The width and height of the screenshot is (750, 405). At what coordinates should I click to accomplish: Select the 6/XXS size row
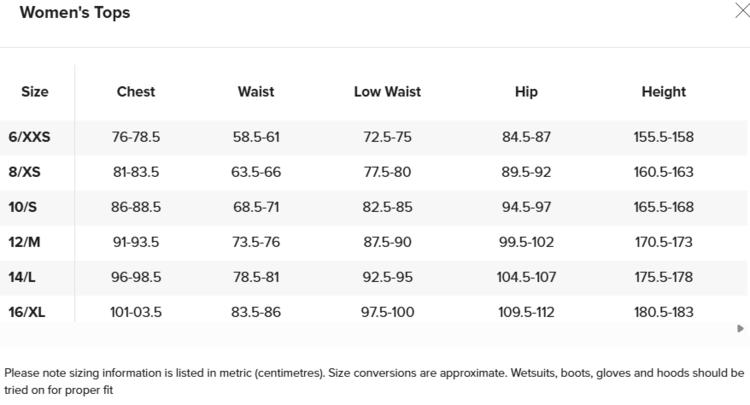30,137
